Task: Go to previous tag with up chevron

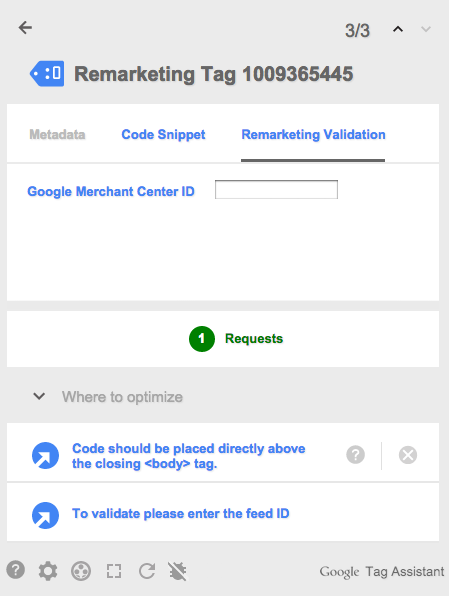Action: 398,29
